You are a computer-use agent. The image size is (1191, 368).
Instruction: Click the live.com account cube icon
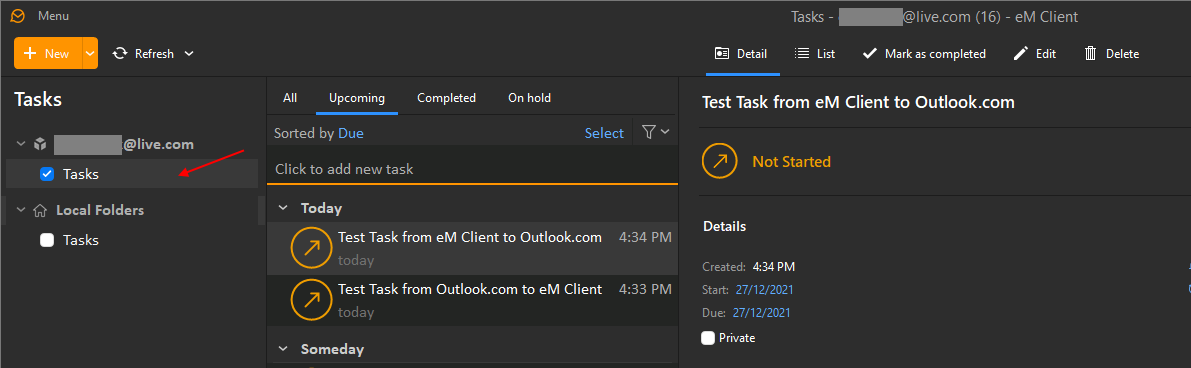(x=41, y=144)
